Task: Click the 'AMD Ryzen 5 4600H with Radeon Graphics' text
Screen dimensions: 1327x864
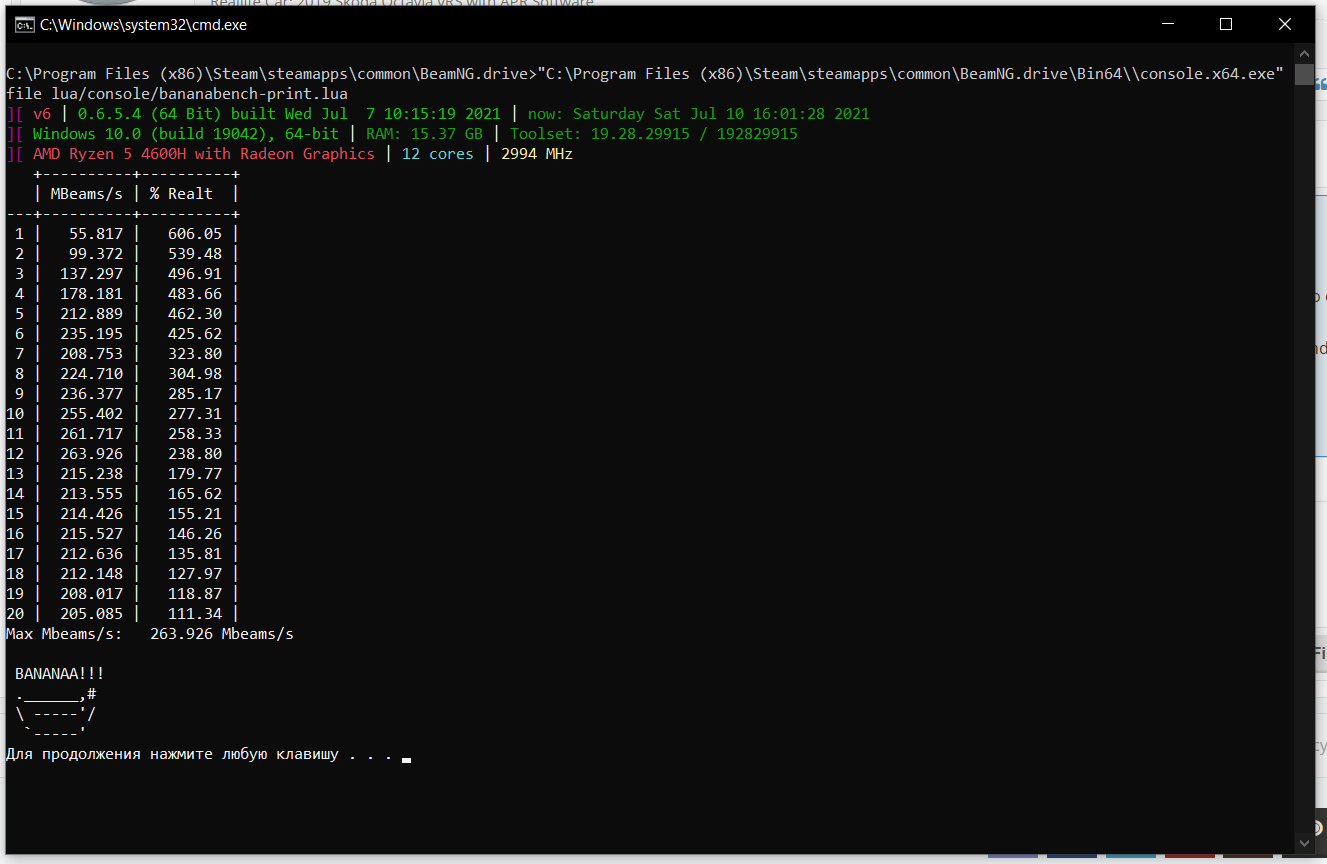Action: [204, 154]
